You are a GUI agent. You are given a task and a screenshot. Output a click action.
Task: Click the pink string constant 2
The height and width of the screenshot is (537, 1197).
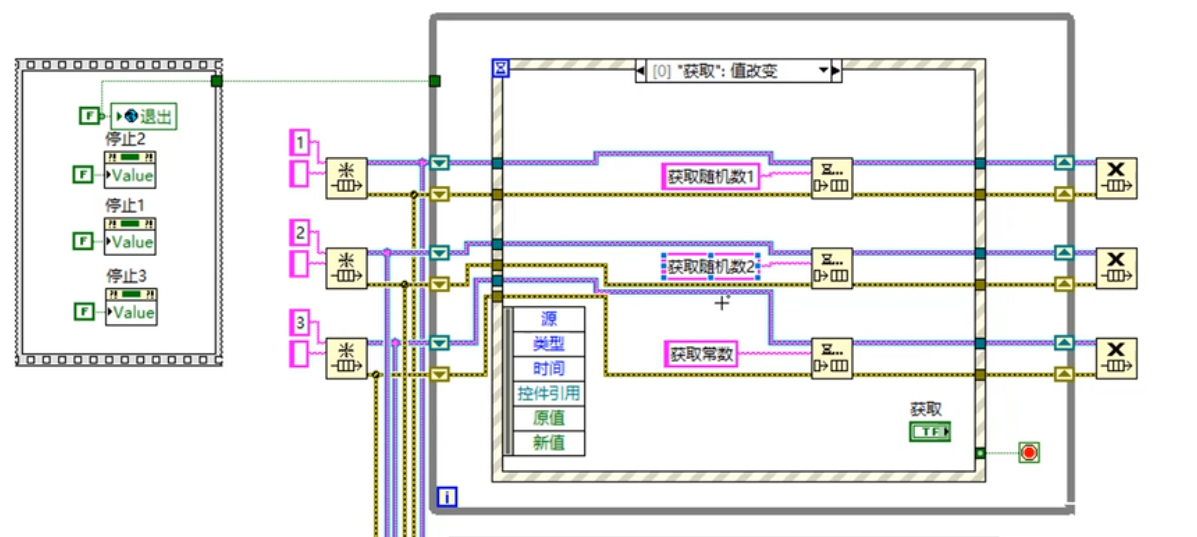coord(301,231)
